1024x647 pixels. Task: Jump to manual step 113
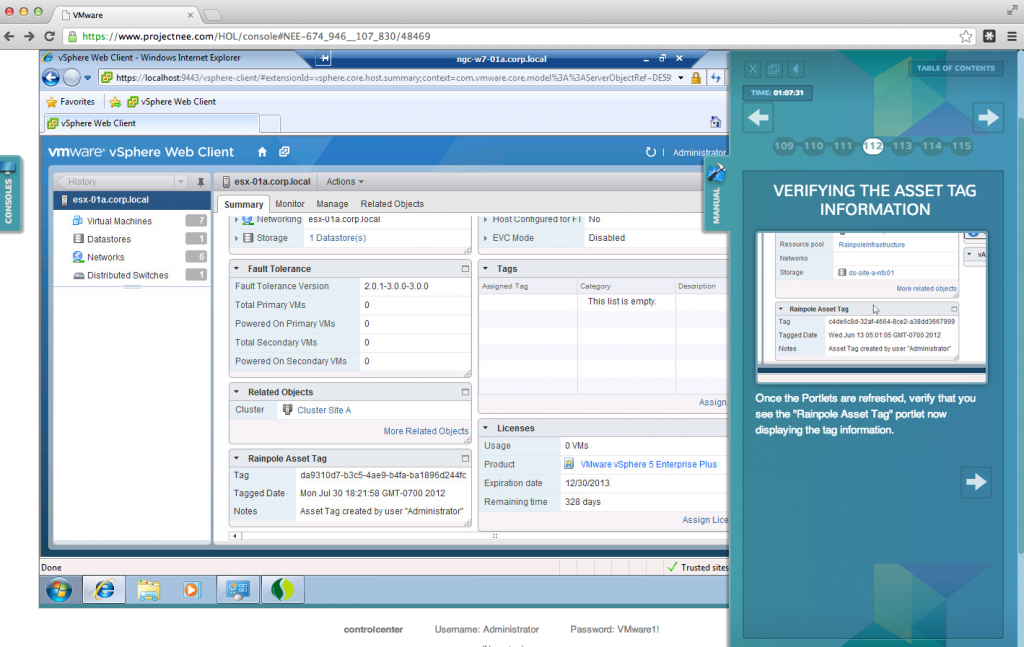pyautogui.click(x=902, y=146)
